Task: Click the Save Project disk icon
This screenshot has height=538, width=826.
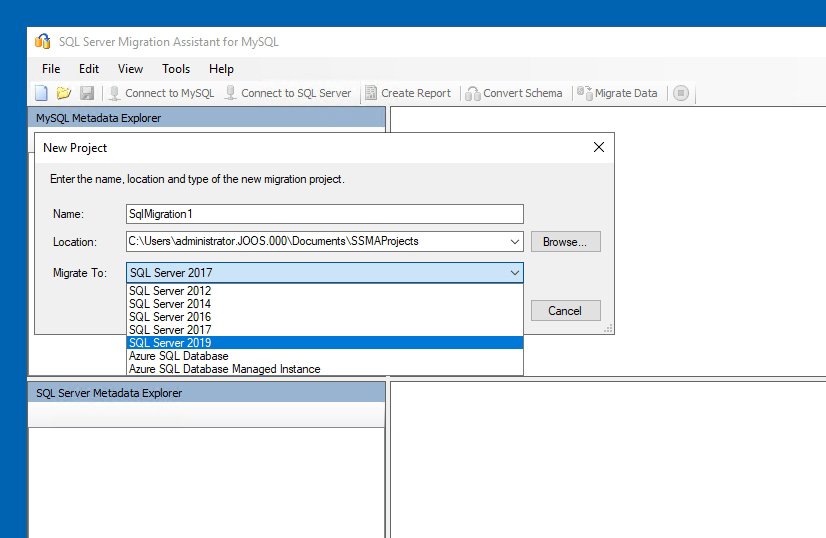Action: pyautogui.click(x=86, y=93)
